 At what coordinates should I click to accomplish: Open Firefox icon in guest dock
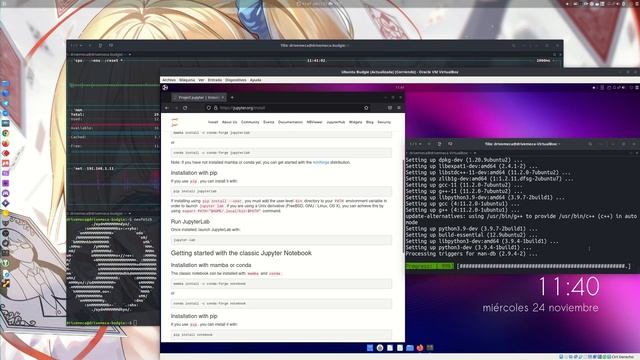(420, 348)
